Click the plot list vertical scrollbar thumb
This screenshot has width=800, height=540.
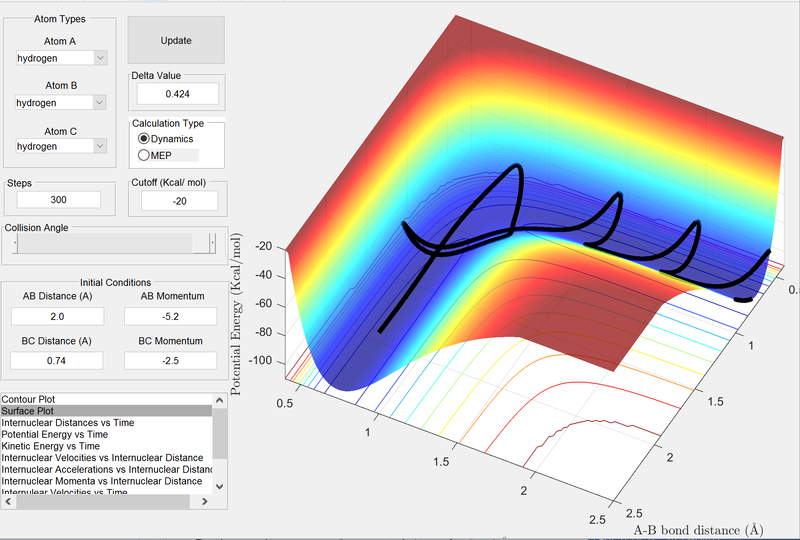[220, 433]
